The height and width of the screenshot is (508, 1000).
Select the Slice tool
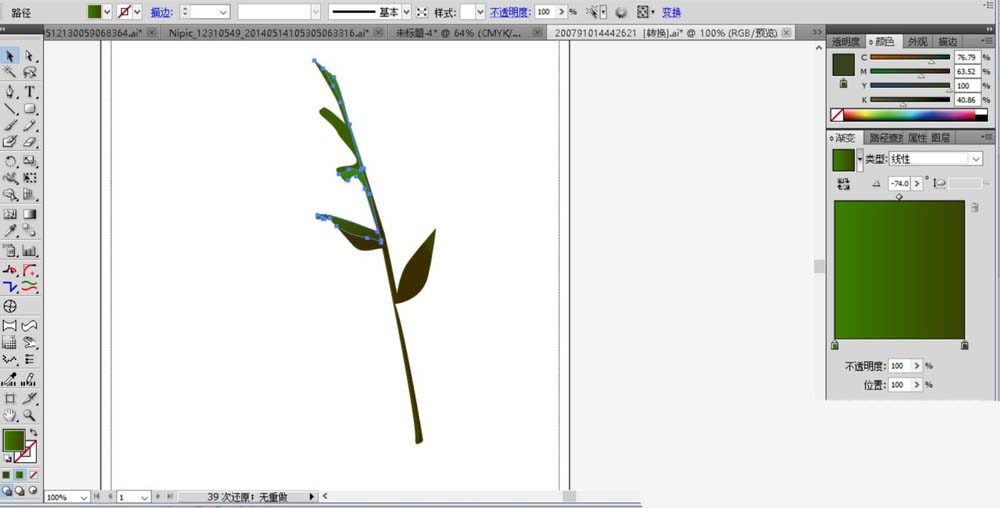[x=29, y=398]
